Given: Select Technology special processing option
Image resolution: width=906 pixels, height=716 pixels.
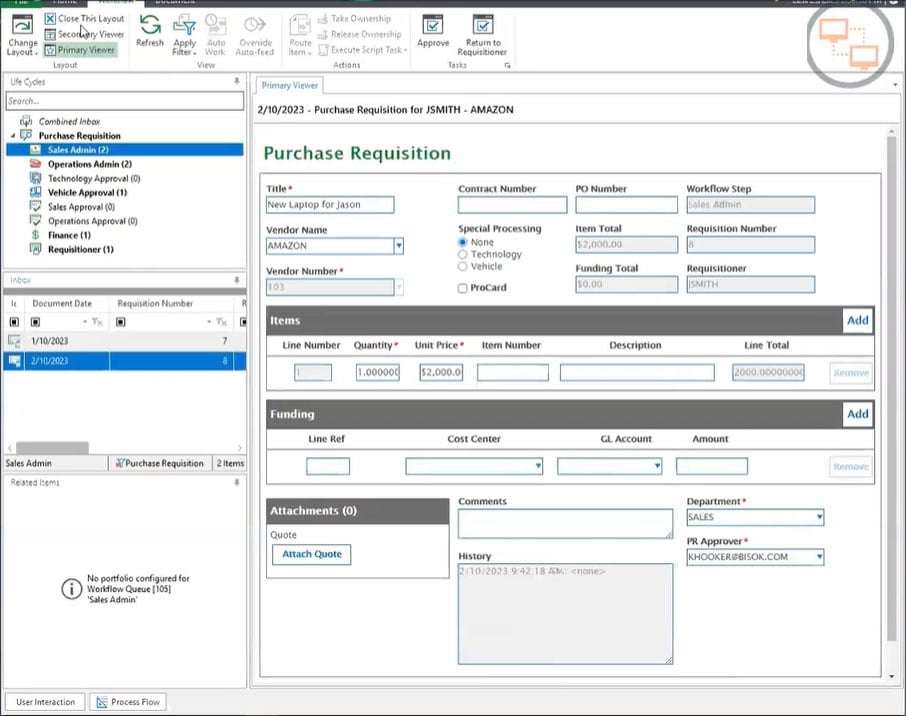Looking at the screenshot, I should click(x=463, y=254).
